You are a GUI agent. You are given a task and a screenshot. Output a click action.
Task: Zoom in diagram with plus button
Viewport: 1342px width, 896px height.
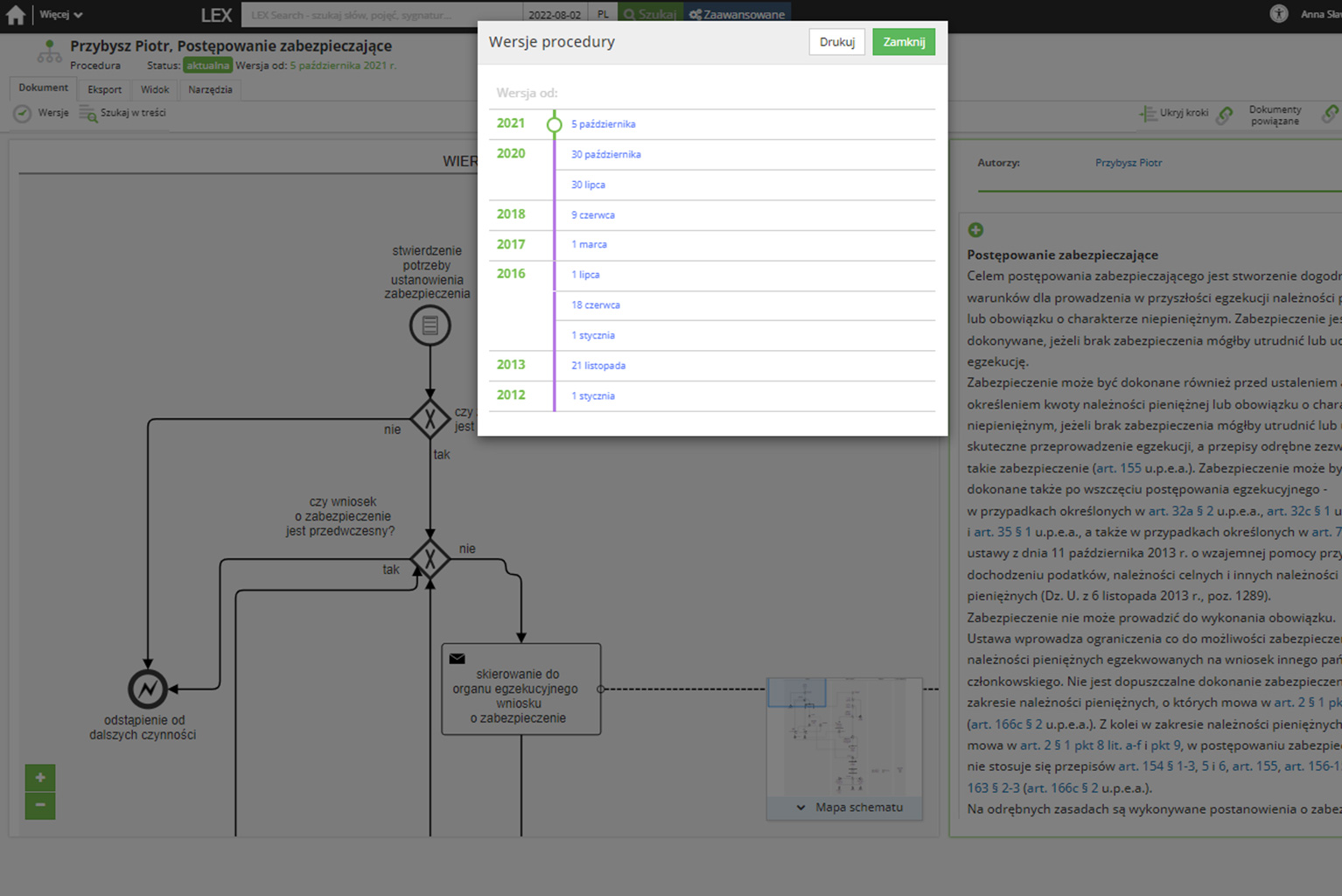coord(40,778)
